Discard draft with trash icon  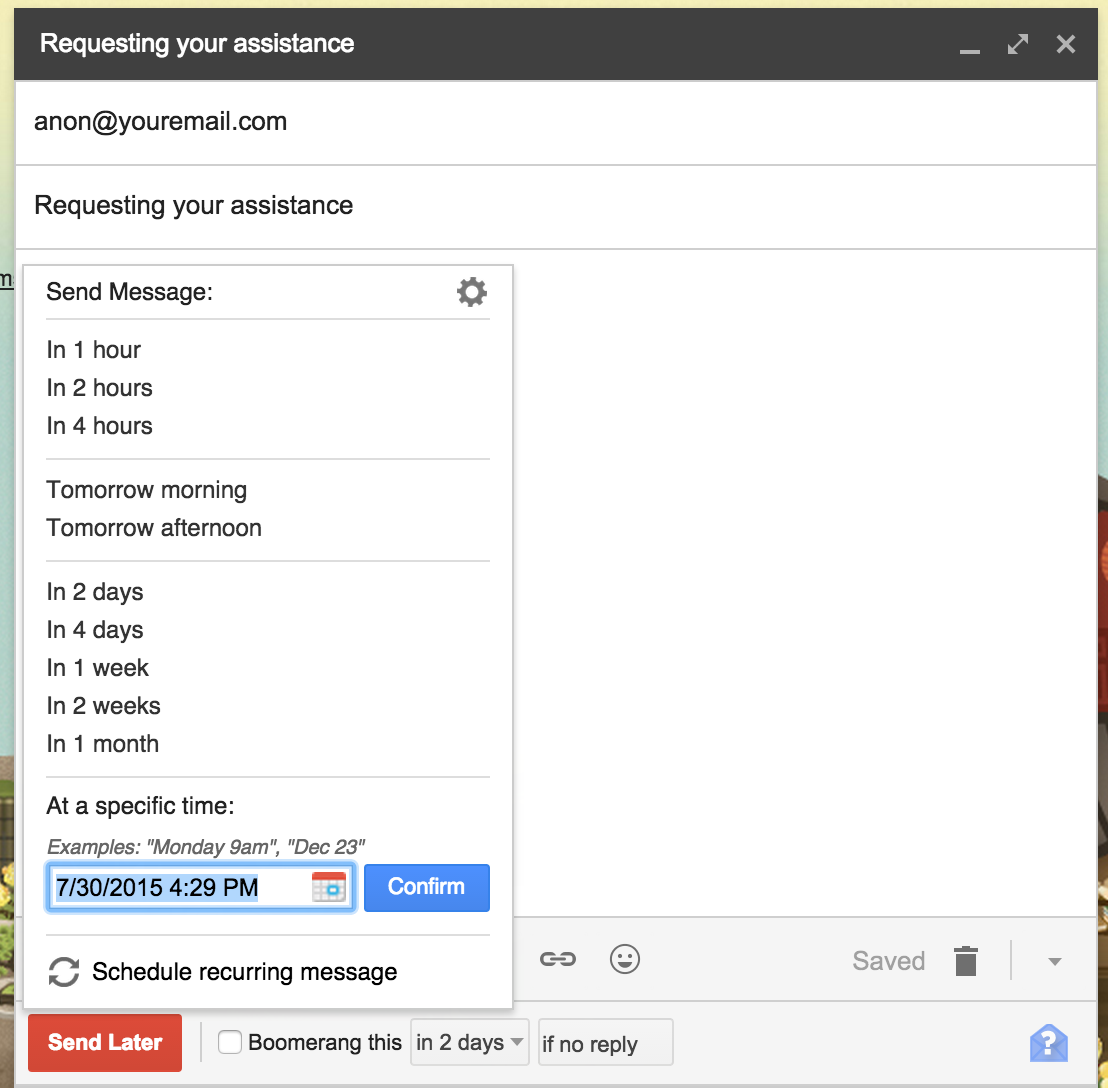(x=965, y=961)
